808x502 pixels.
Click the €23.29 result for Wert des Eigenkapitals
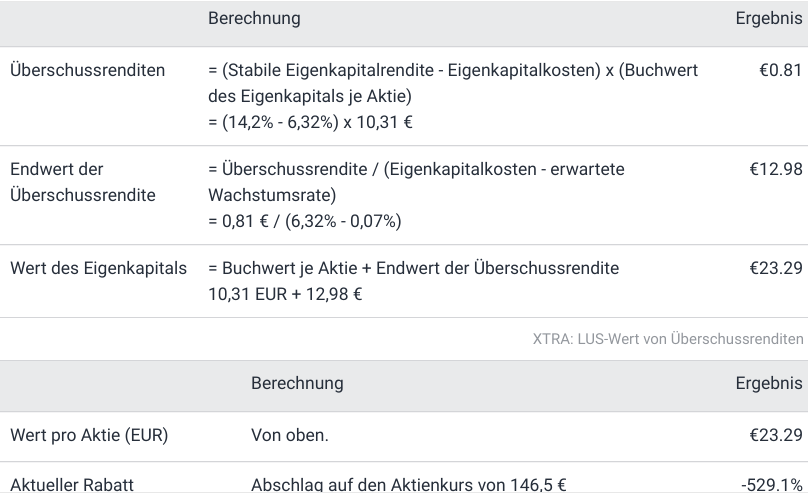[776, 268]
